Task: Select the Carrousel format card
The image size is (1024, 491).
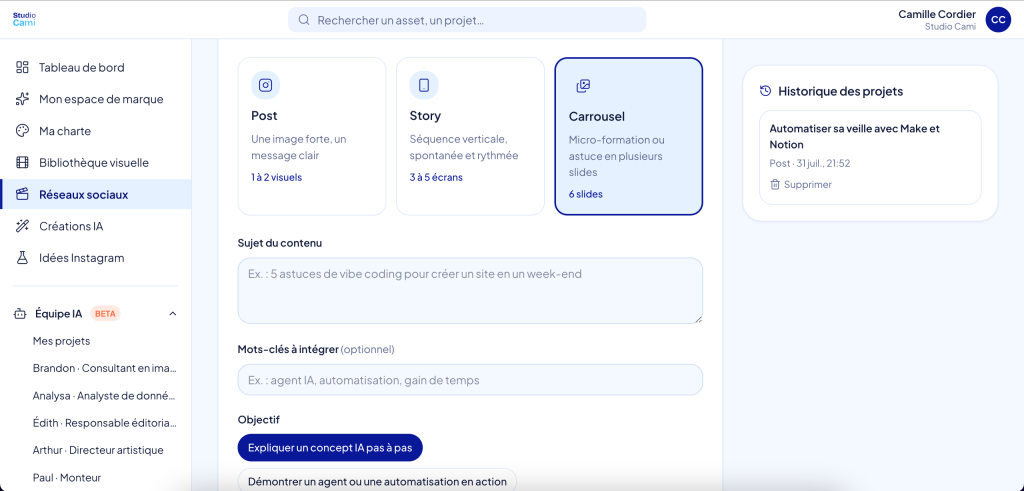Action: point(629,136)
